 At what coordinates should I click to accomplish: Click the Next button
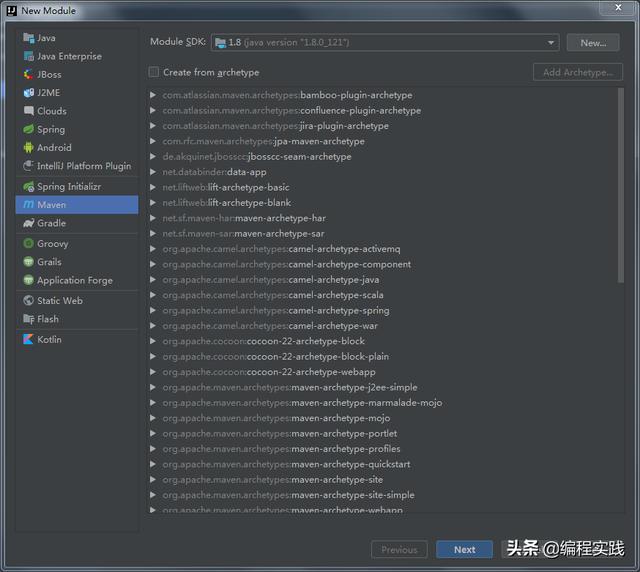point(464,550)
